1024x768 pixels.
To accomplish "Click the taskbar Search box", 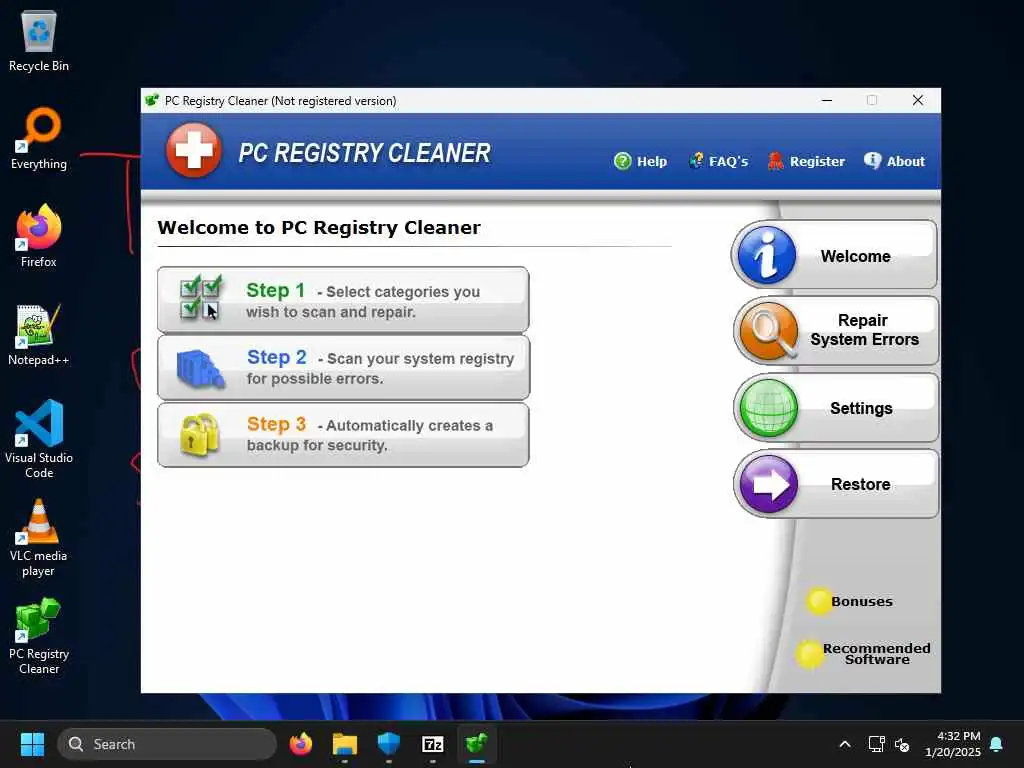I will tap(167, 744).
